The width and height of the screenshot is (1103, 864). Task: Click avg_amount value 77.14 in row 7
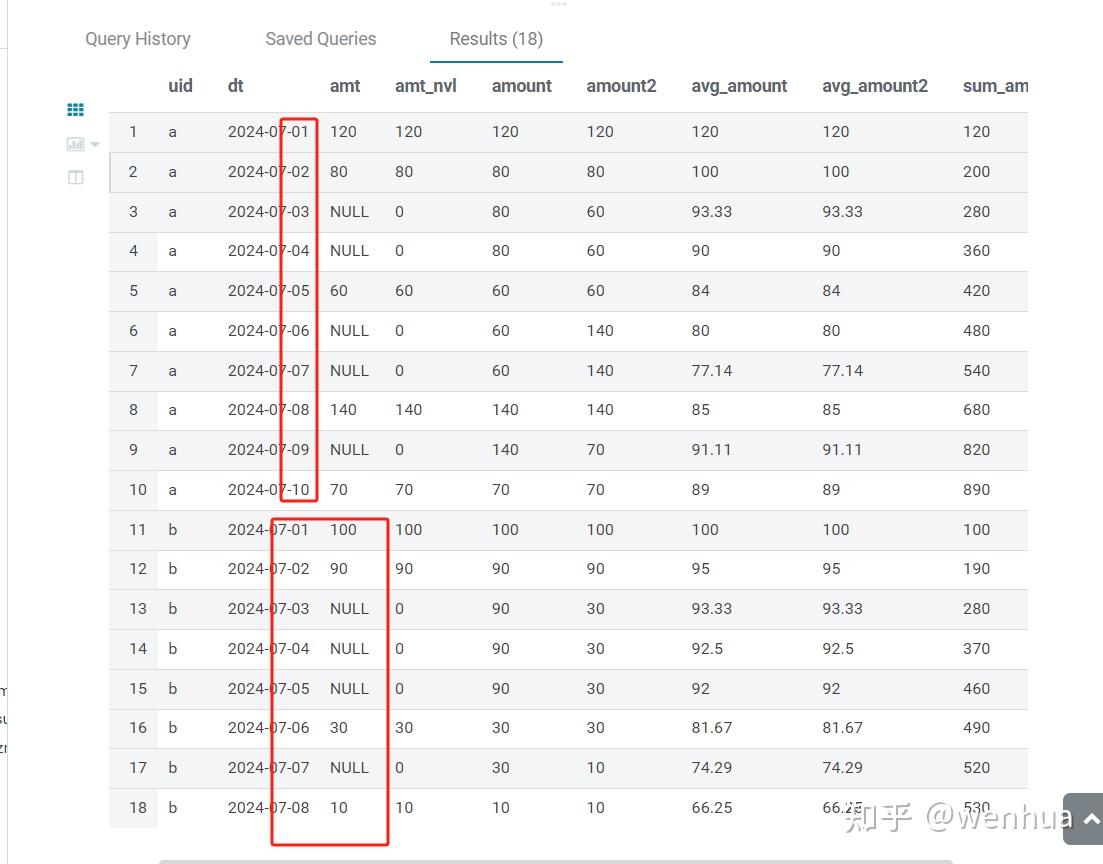pos(711,371)
